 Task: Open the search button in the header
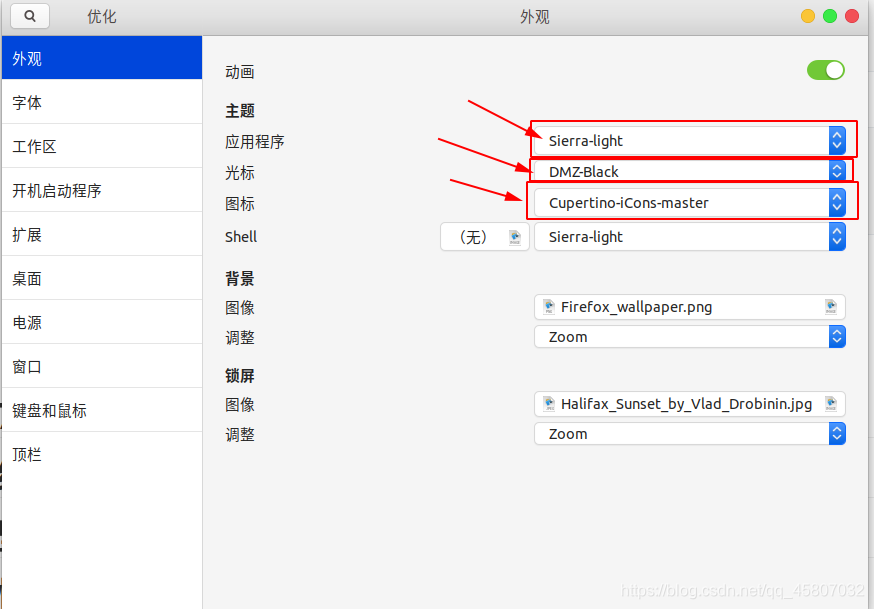point(30,16)
